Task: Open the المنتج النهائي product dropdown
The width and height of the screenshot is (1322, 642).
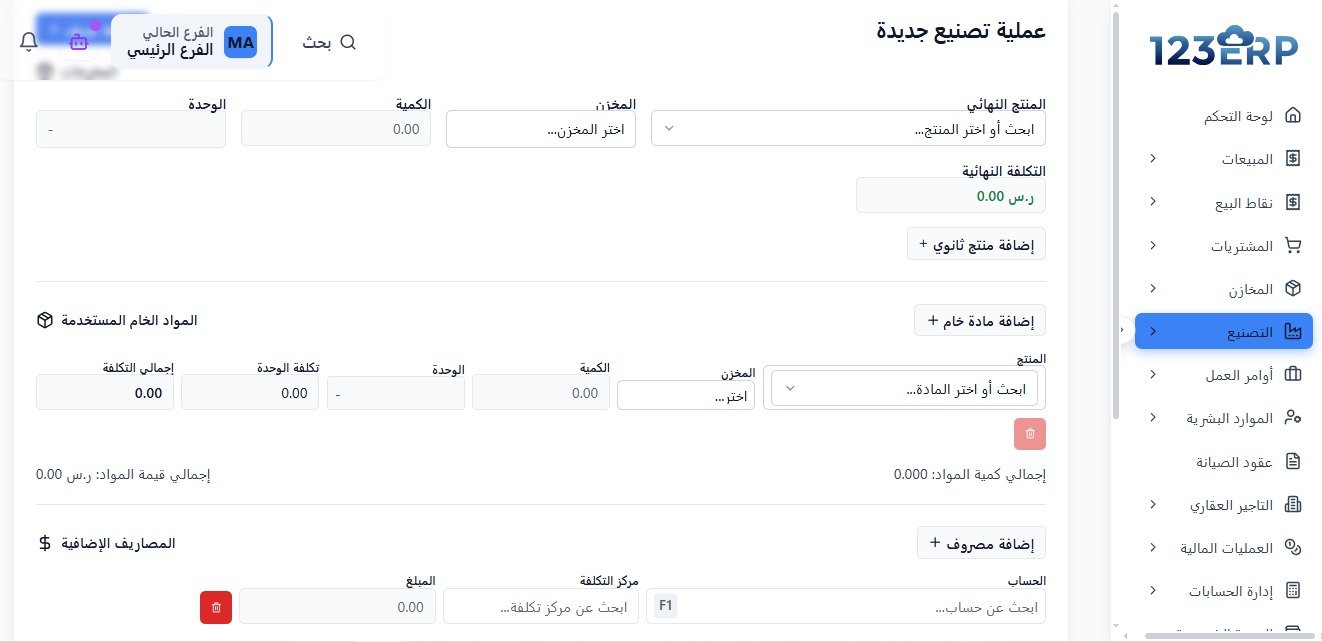Action: pos(847,128)
